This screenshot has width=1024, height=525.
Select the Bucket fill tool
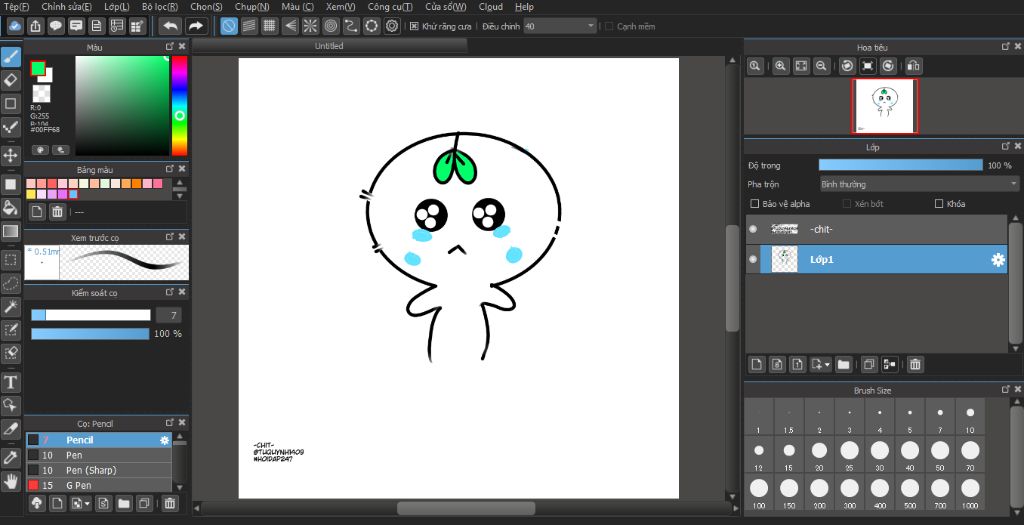coord(11,208)
